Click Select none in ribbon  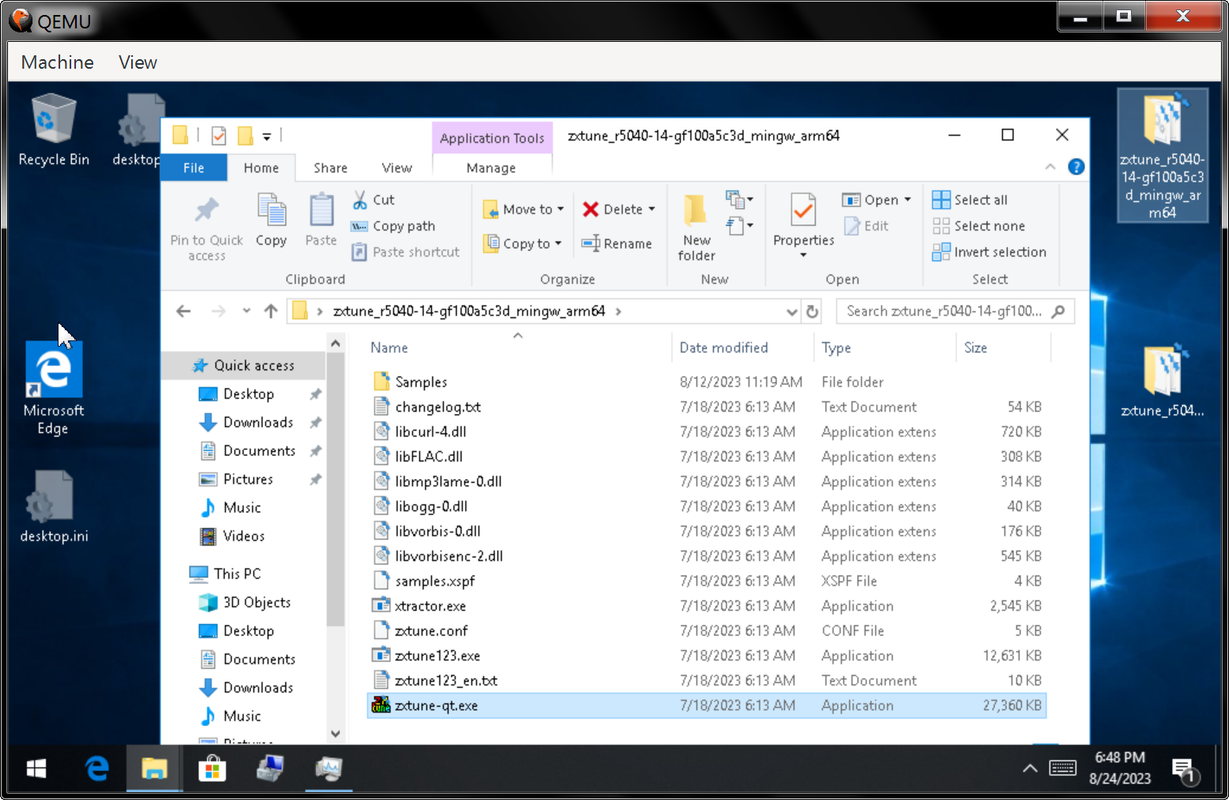[979, 226]
